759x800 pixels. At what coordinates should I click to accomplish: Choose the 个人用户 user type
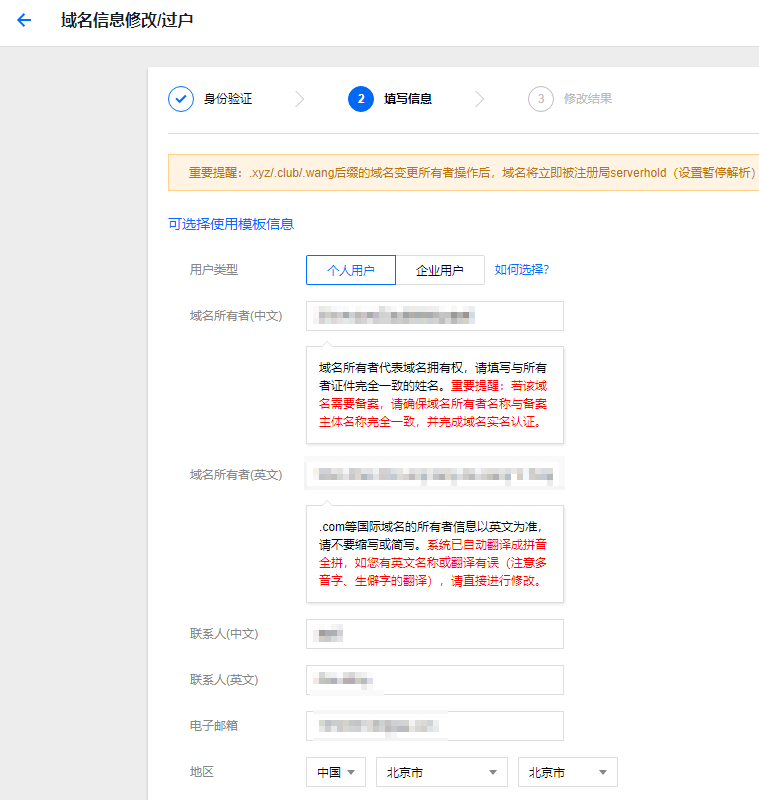click(351, 270)
